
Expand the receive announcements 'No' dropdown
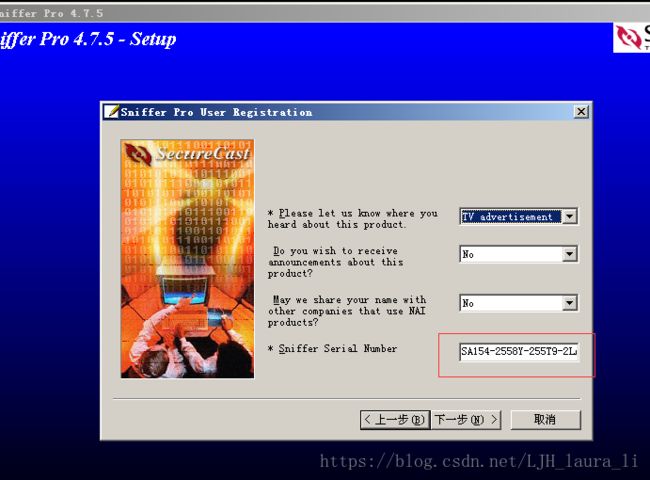pyautogui.click(x=570, y=254)
